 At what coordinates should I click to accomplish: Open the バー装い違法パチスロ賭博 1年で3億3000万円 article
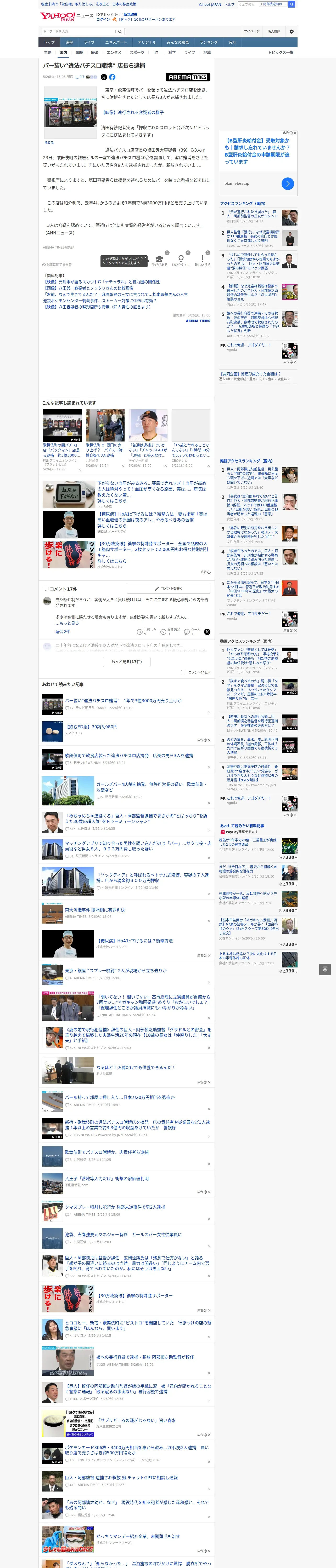(123, 701)
